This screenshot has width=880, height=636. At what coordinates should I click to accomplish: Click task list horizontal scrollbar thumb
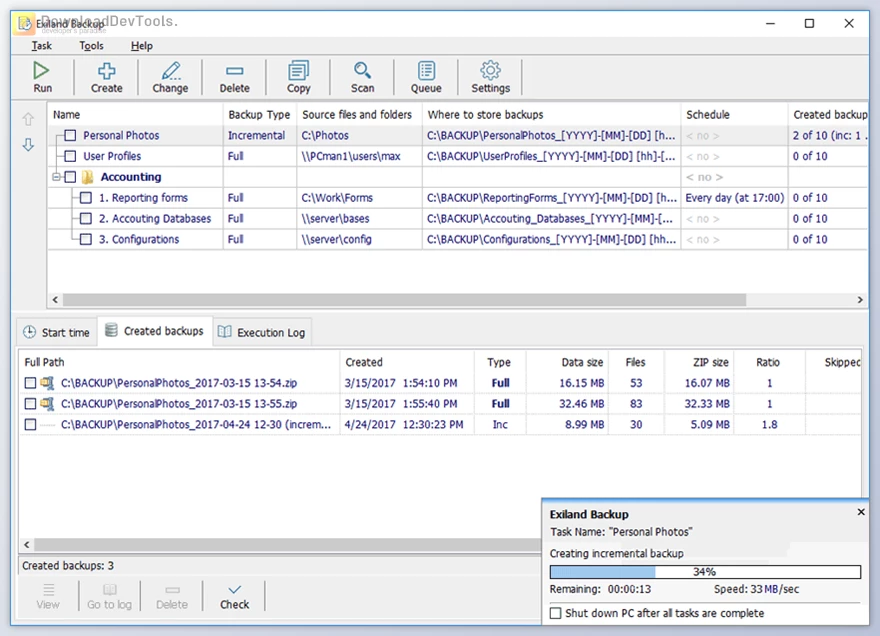404,300
